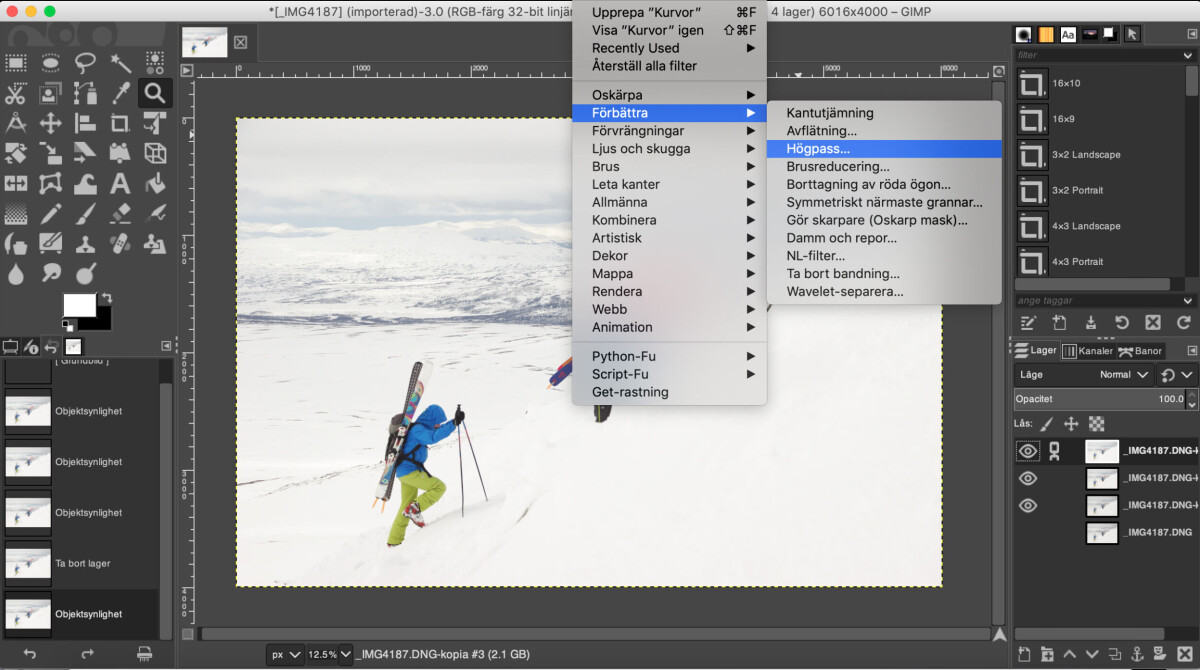Raise layer with up chevron button
Image resolution: width=1200 pixels, height=670 pixels.
(x=1070, y=655)
